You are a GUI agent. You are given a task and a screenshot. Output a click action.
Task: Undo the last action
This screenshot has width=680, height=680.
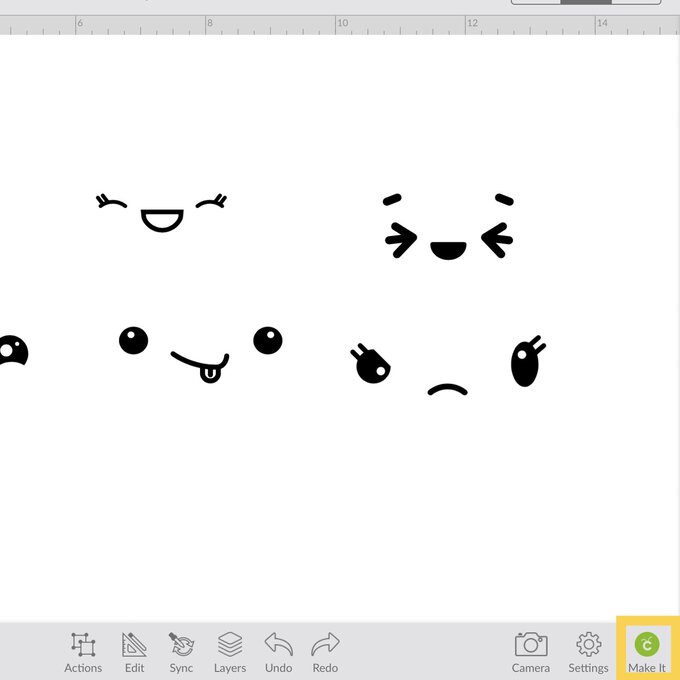pyautogui.click(x=278, y=651)
